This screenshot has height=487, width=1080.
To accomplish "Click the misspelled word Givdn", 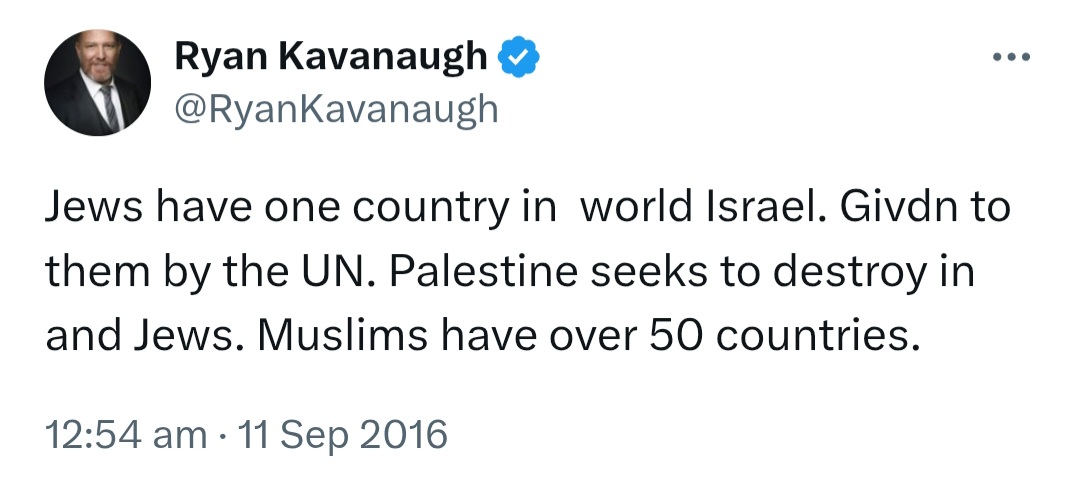I will tap(895, 207).
